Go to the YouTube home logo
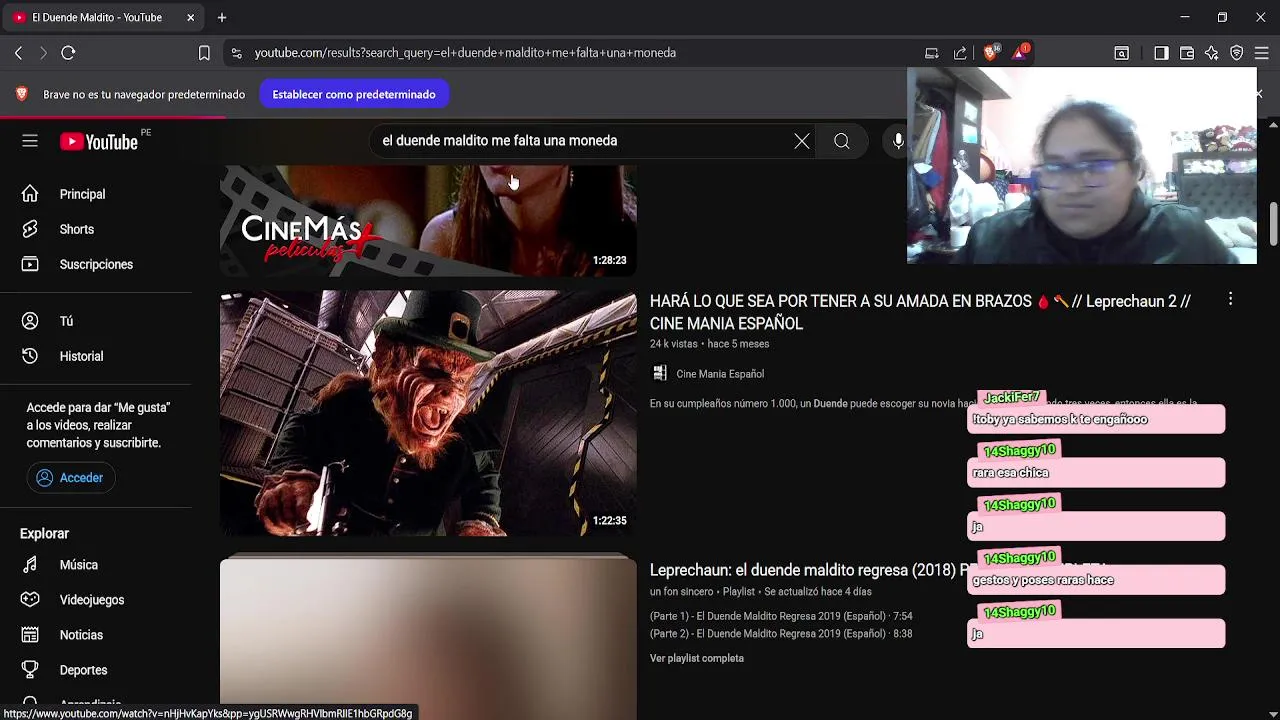This screenshot has width=1280, height=720. coord(98,141)
